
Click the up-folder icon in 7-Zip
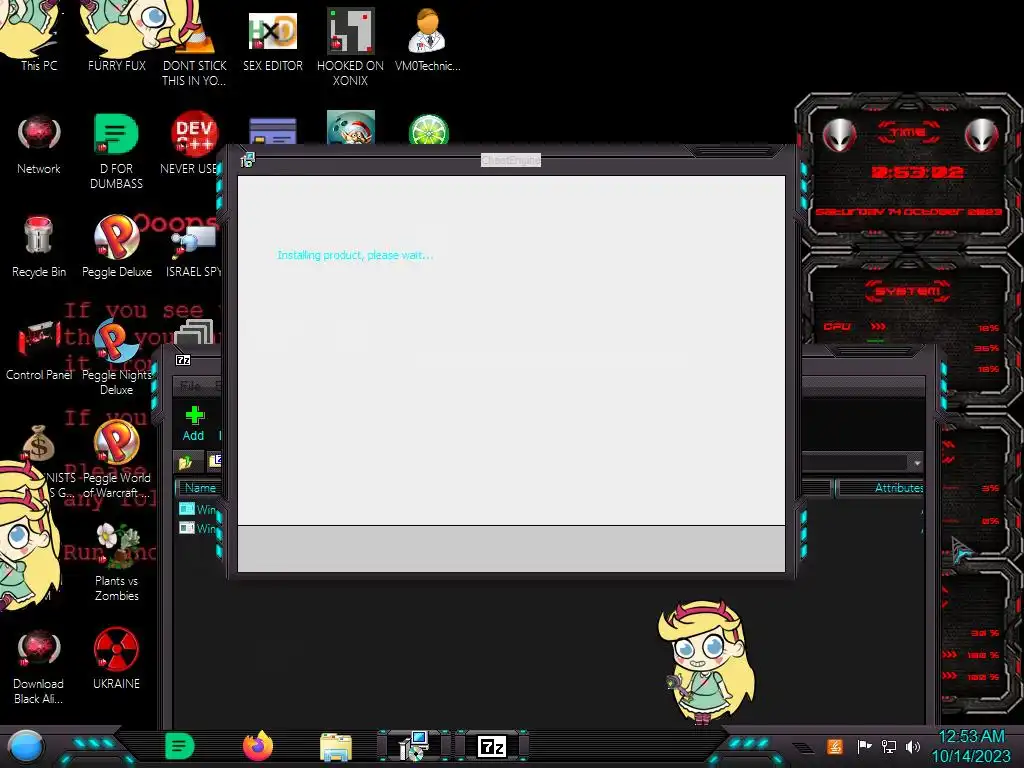(x=185, y=462)
